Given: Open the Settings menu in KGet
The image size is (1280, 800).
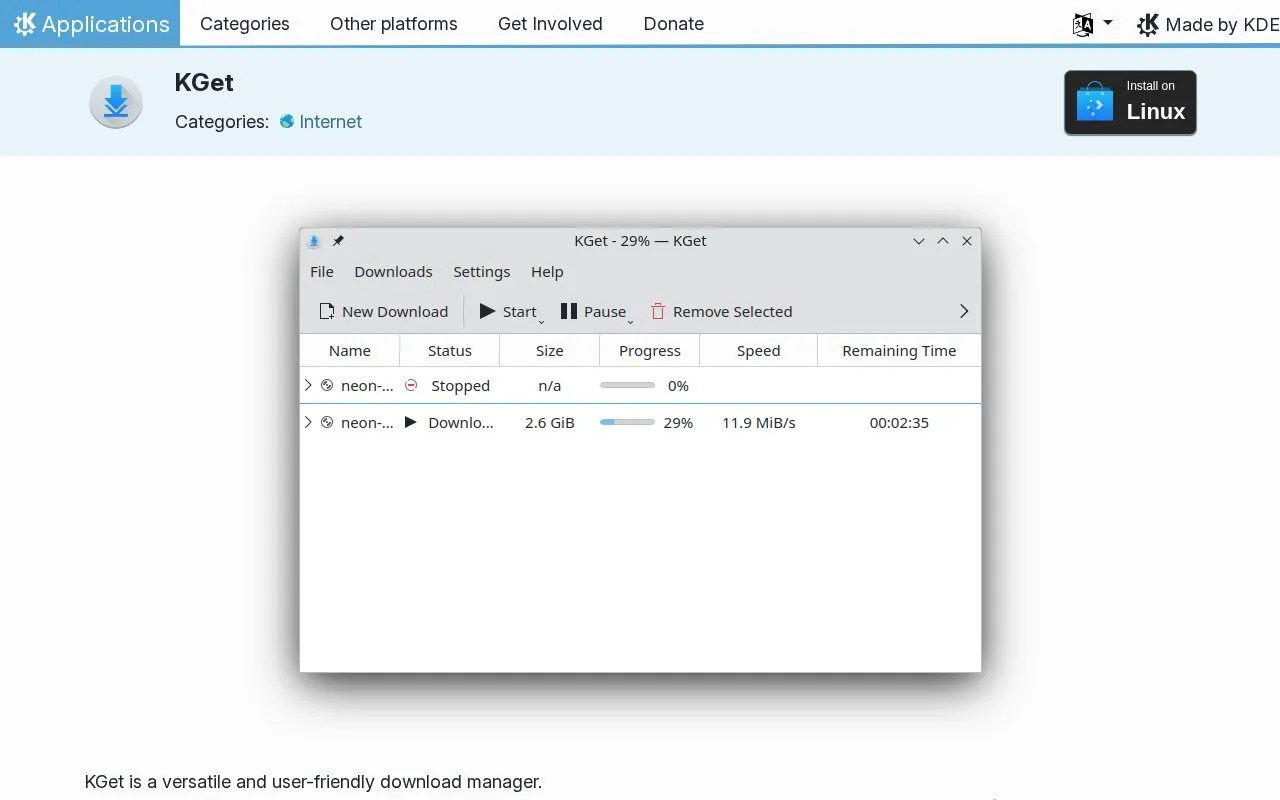Looking at the screenshot, I should point(482,272).
